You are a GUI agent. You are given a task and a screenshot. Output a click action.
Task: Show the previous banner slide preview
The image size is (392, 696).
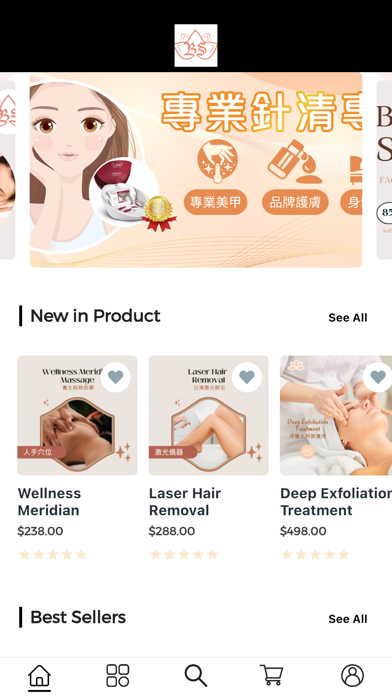click(8, 170)
